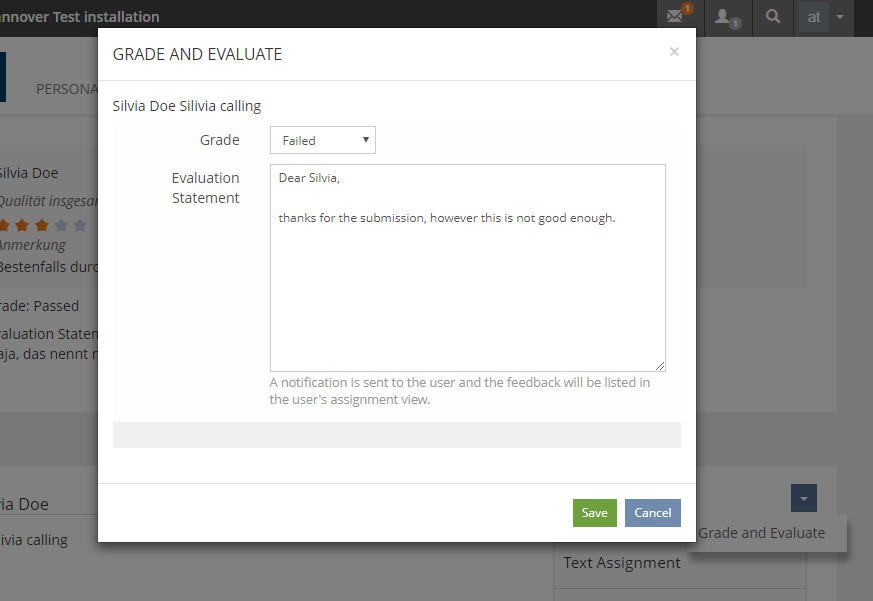Open the search magnifier in top bar
873x601 pixels.
point(772,17)
